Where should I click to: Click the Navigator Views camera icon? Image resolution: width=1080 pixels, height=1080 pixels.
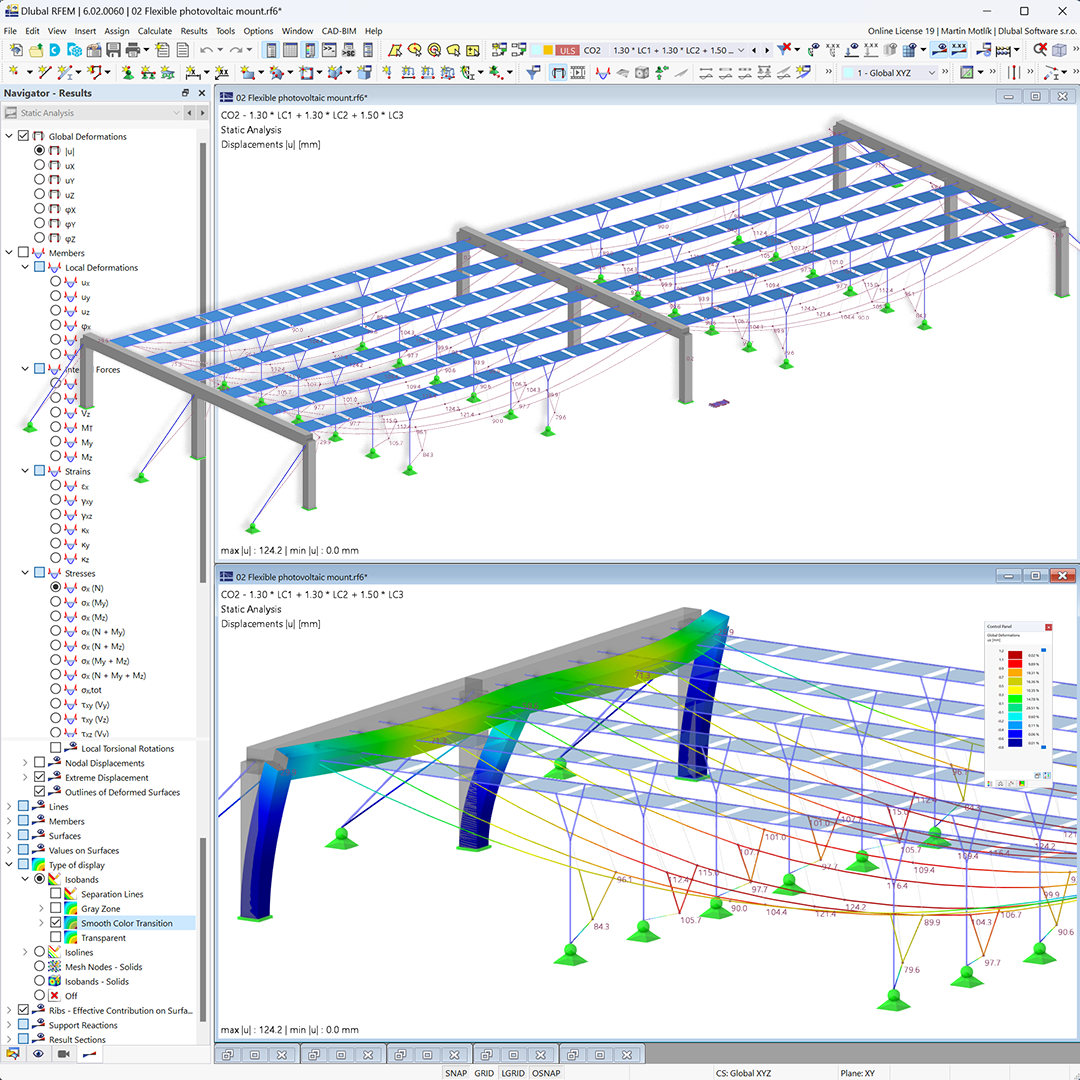63,1054
